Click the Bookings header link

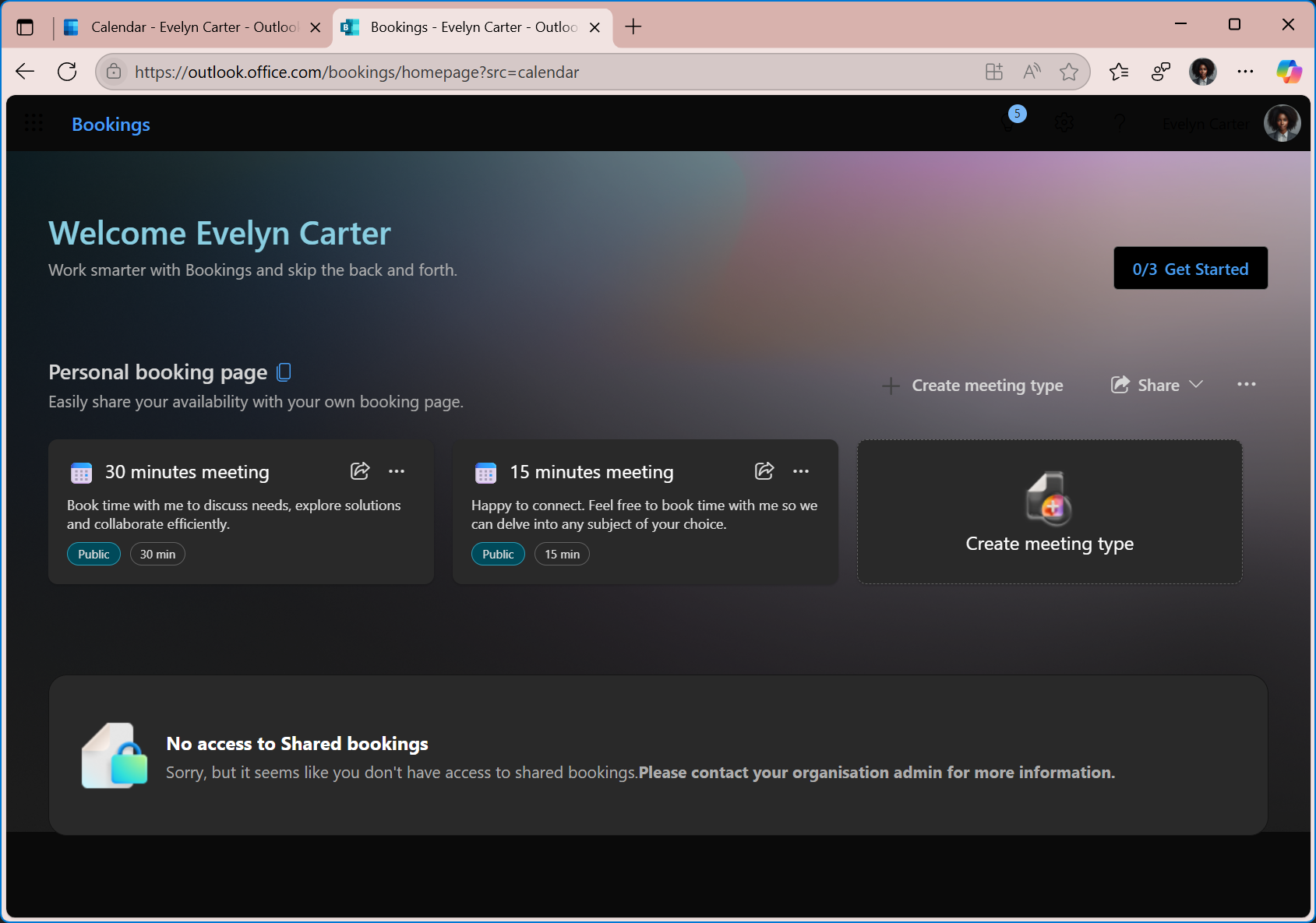[x=111, y=124]
